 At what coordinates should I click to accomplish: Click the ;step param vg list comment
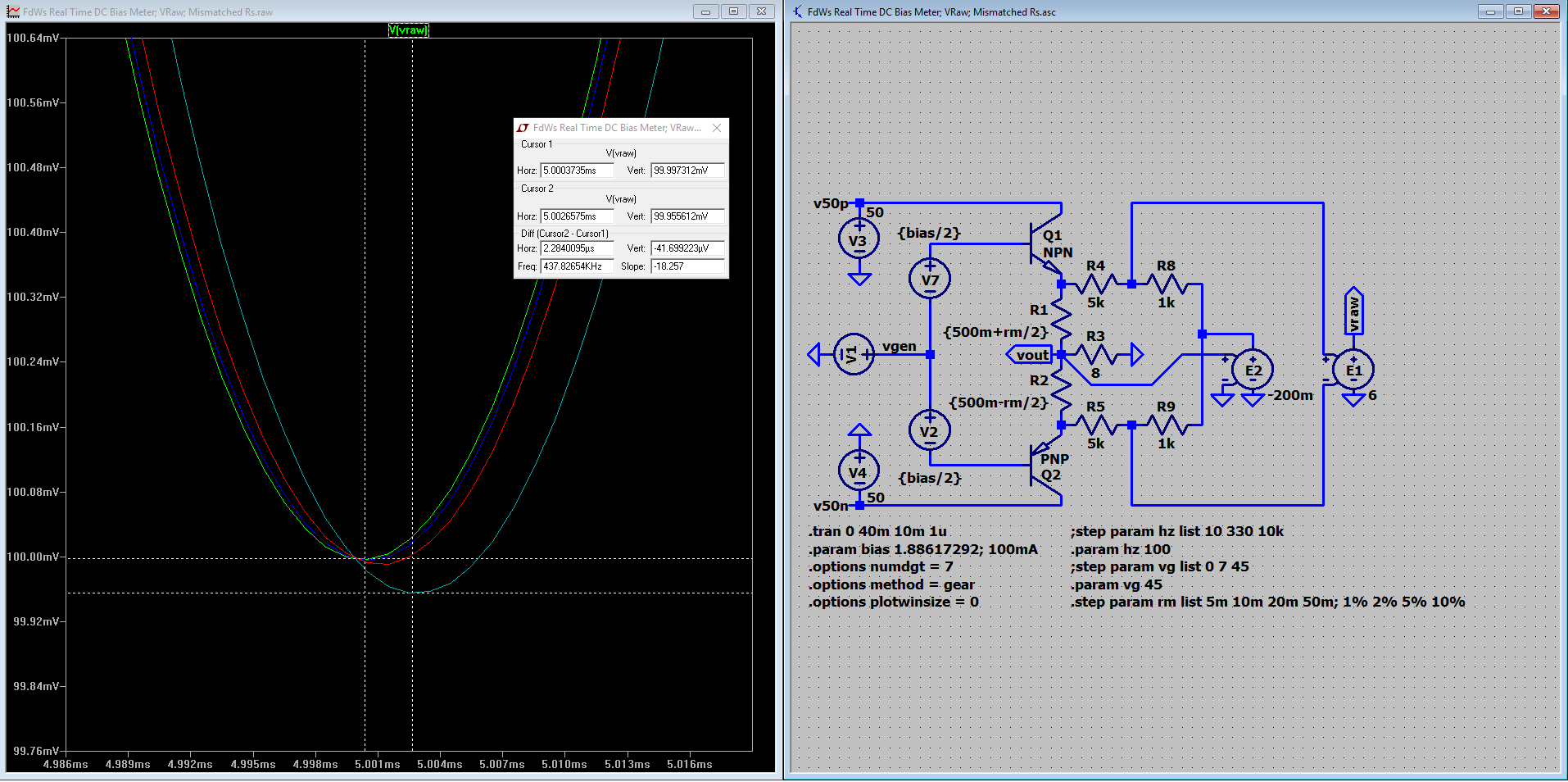pos(1160,566)
